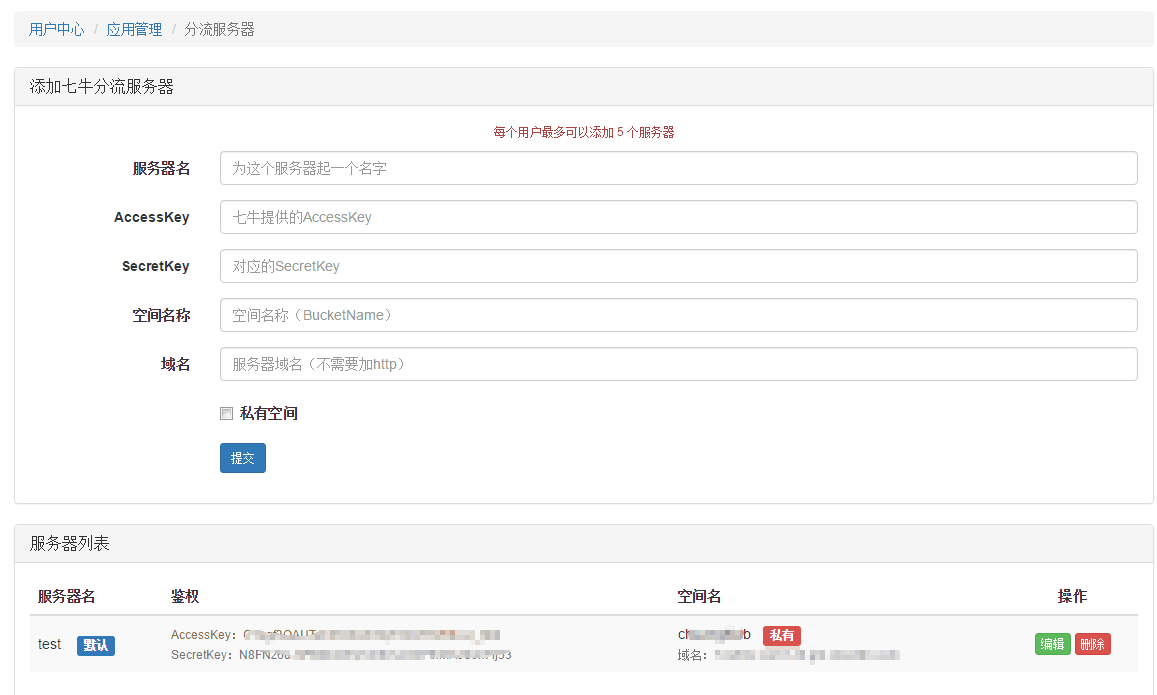Screen dimensions: 1157x695
Task: Click the 域名 server domain field
Action: [x=678, y=364]
